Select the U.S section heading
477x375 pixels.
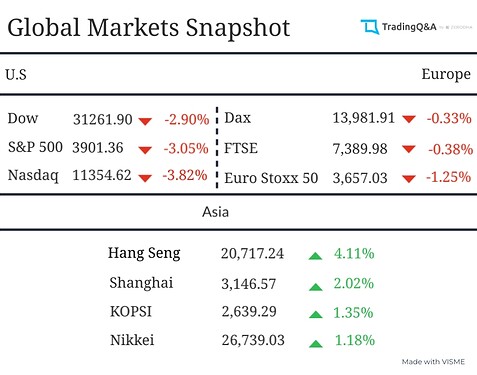point(16,74)
